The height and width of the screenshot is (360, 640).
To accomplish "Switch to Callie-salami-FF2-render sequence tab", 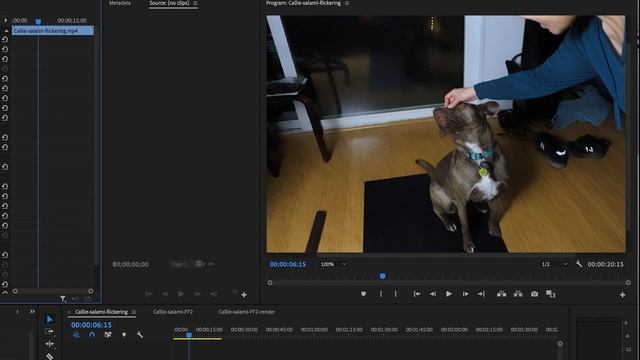I will [247, 312].
